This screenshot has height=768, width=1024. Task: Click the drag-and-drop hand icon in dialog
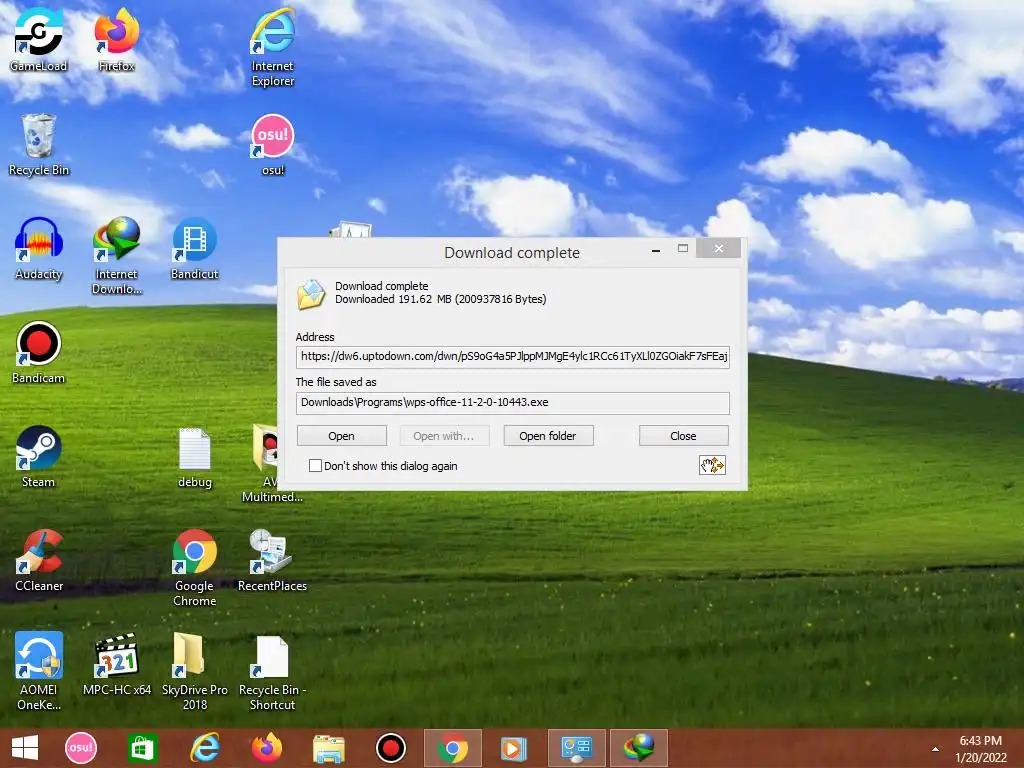pos(712,465)
